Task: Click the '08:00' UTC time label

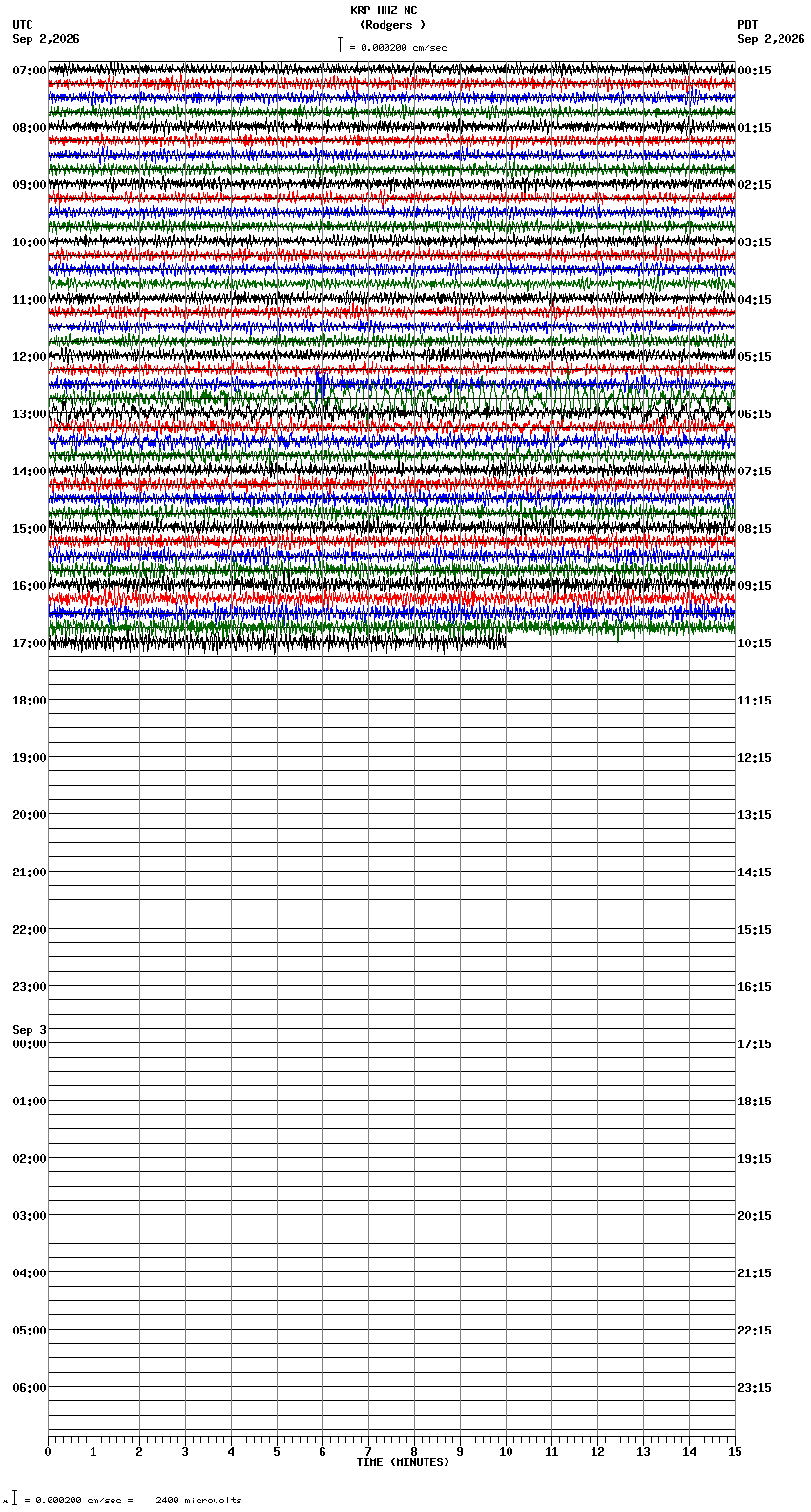Action: pos(30,128)
